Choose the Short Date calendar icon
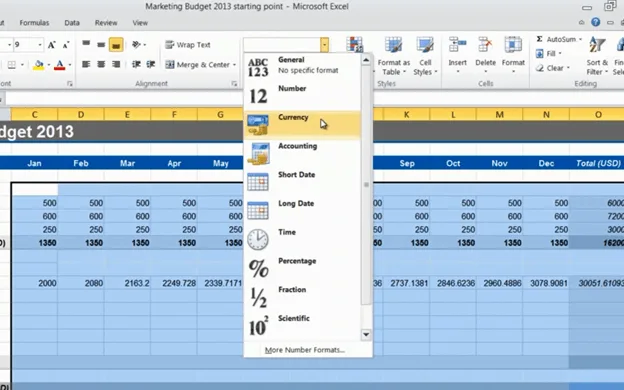 [258, 181]
